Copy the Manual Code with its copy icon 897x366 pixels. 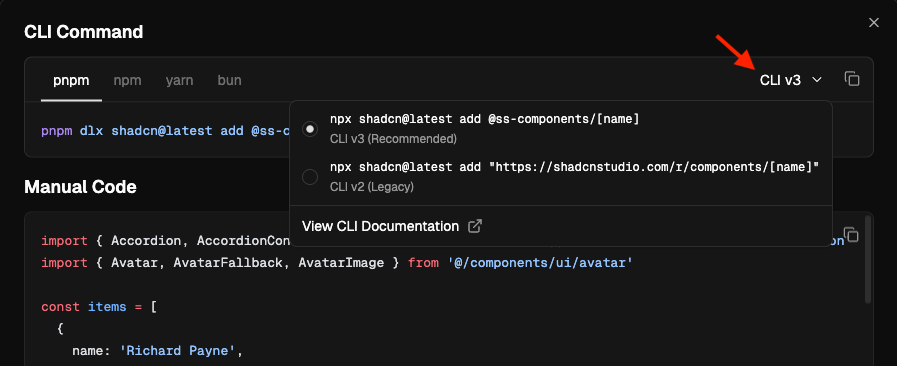pyautogui.click(x=852, y=234)
